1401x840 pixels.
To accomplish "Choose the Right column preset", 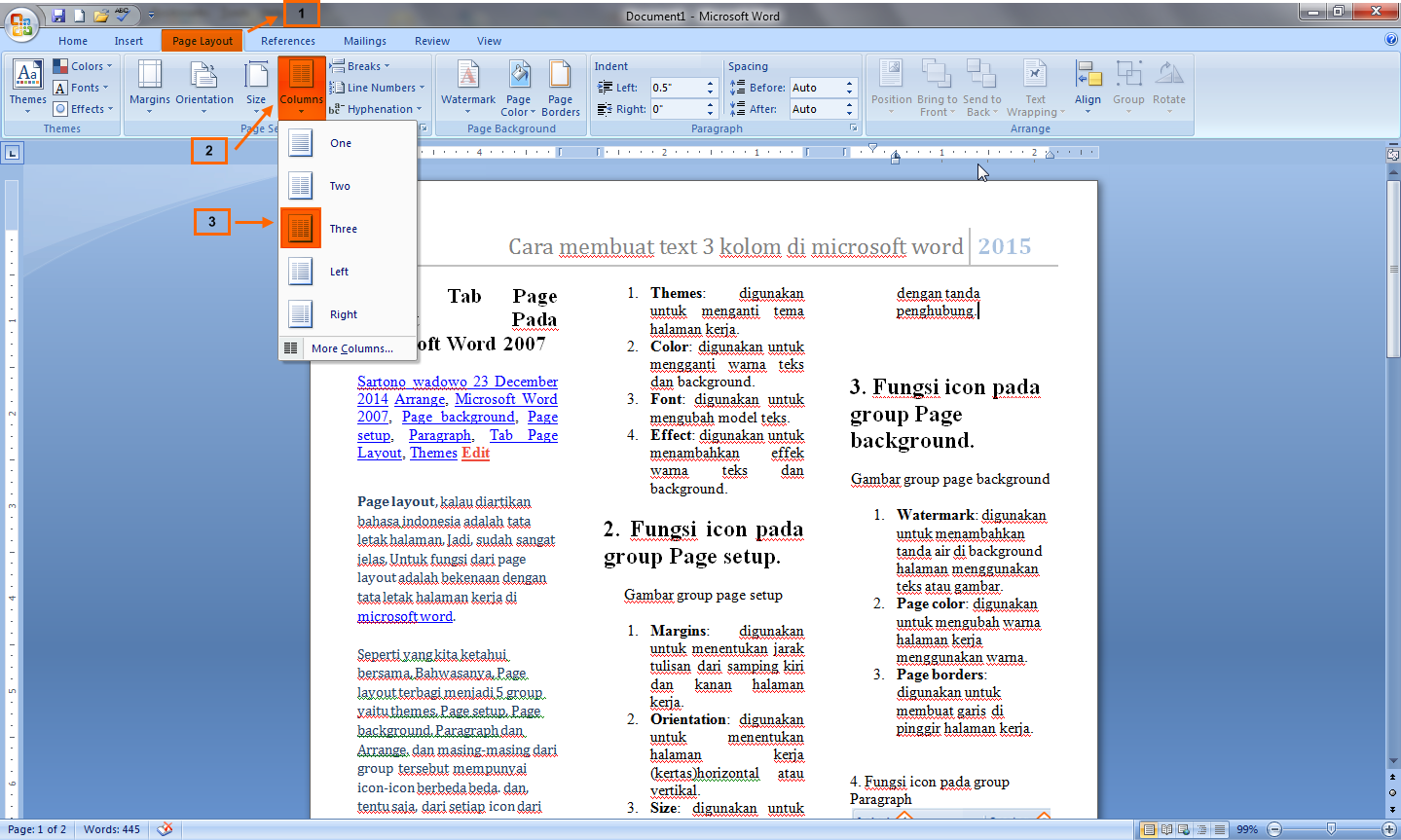I will point(348,314).
